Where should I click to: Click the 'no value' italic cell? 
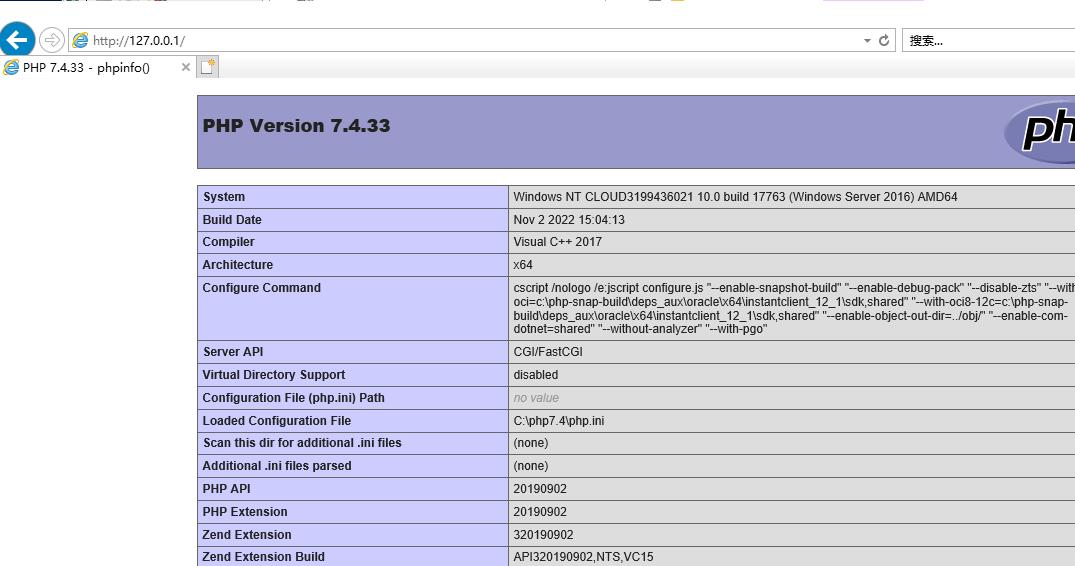536,397
